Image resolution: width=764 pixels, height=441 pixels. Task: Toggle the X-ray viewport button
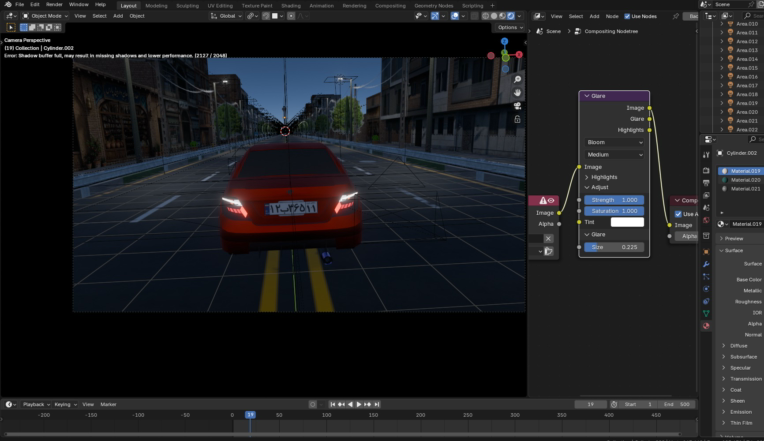pyautogui.click(x=475, y=16)
